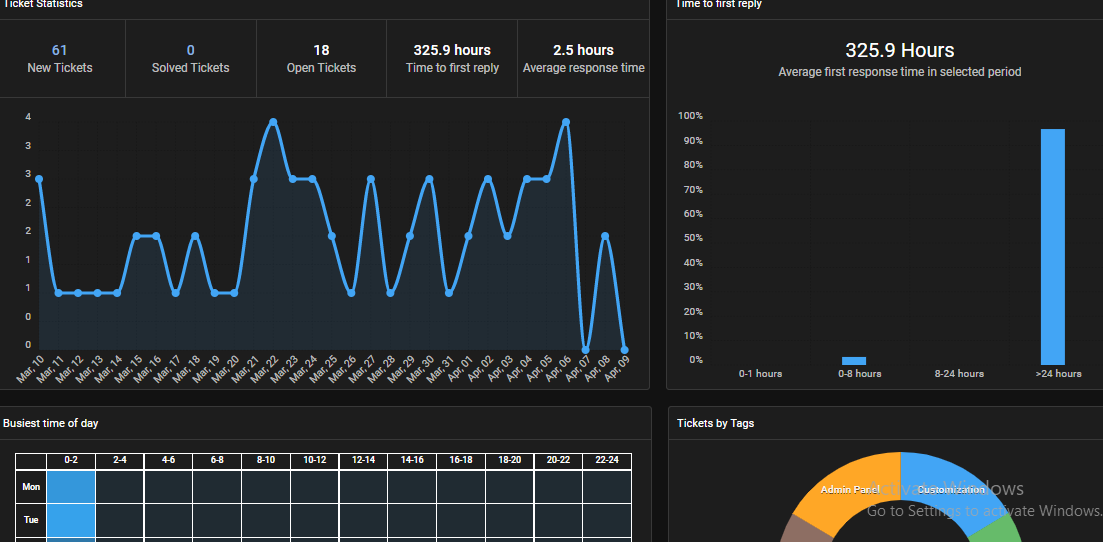Click the Tue row 12-14 heatmap cell

[364, 521]
